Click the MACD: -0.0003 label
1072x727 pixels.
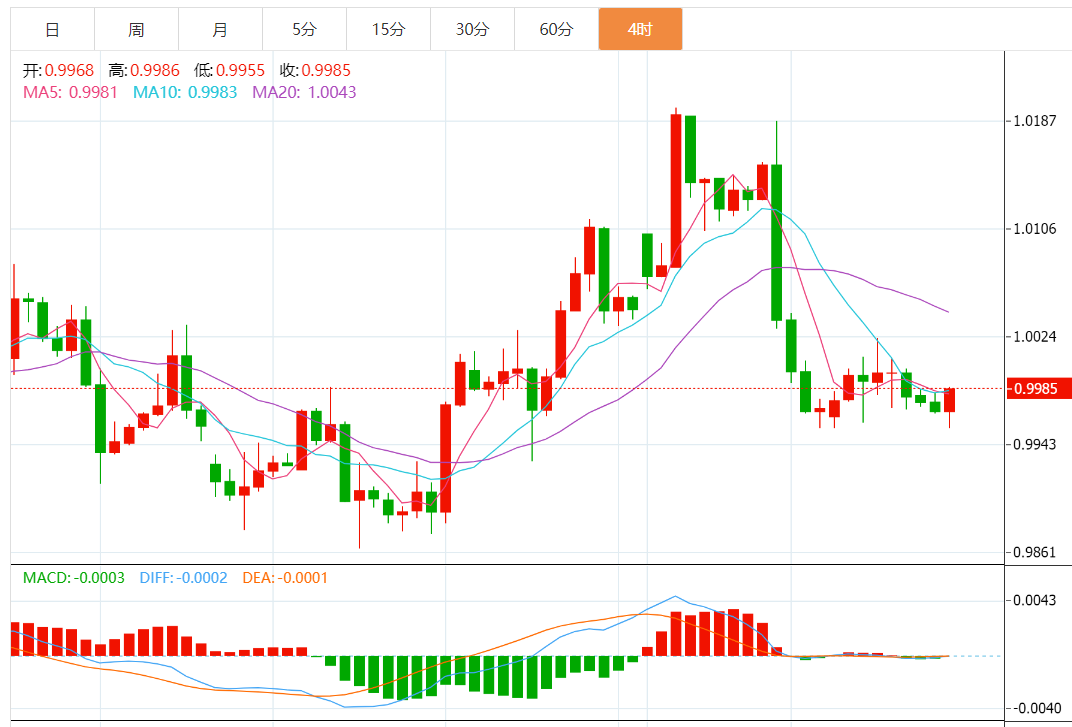tap(74, 578)
